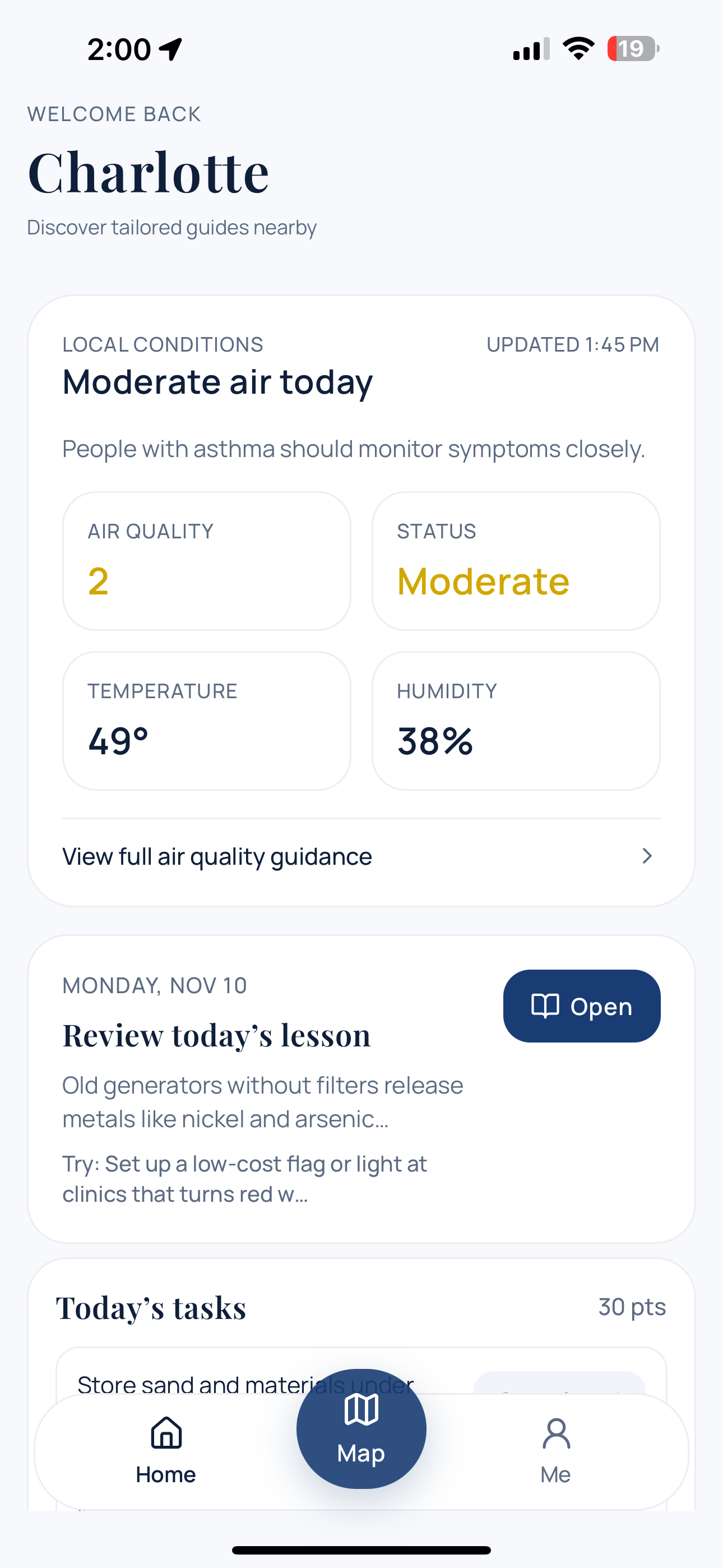This screenshot has width=723, height=1568.
Task: Select the Moderate status card
Action: click(x=516, y=561)
